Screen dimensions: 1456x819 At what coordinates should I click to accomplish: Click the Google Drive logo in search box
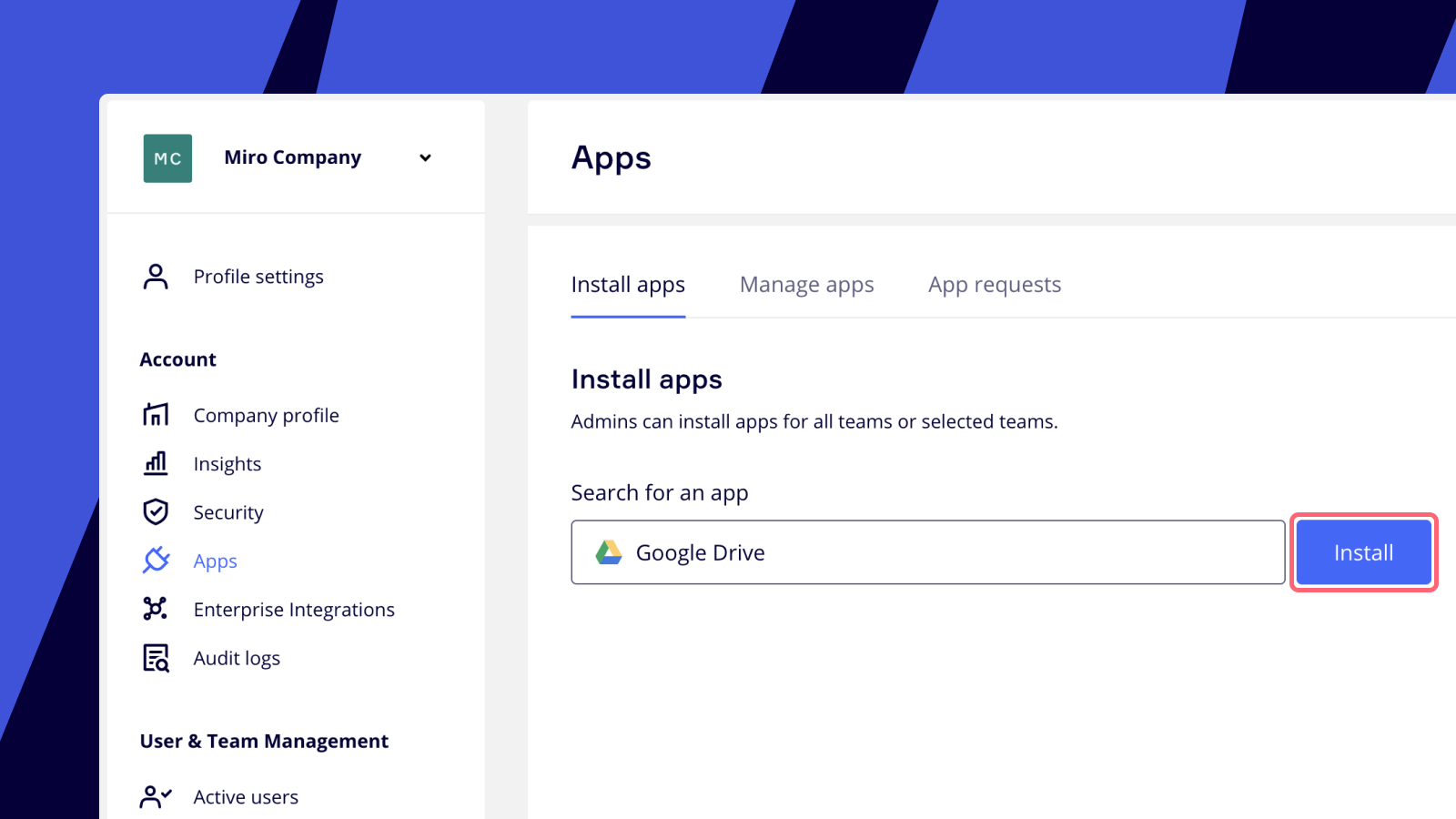(608, 552)
